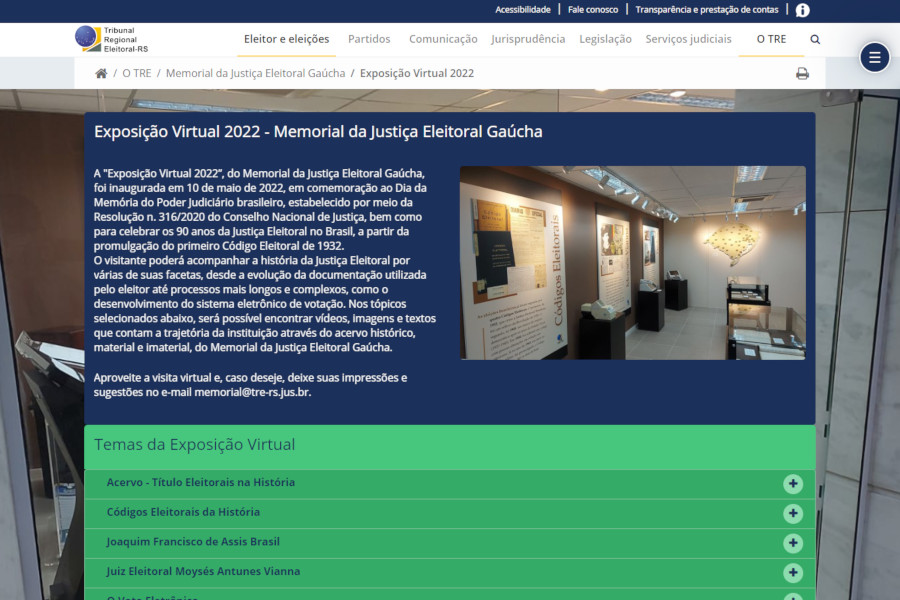Open Transparência e prestação de contas link

click(x=707, y=10)
